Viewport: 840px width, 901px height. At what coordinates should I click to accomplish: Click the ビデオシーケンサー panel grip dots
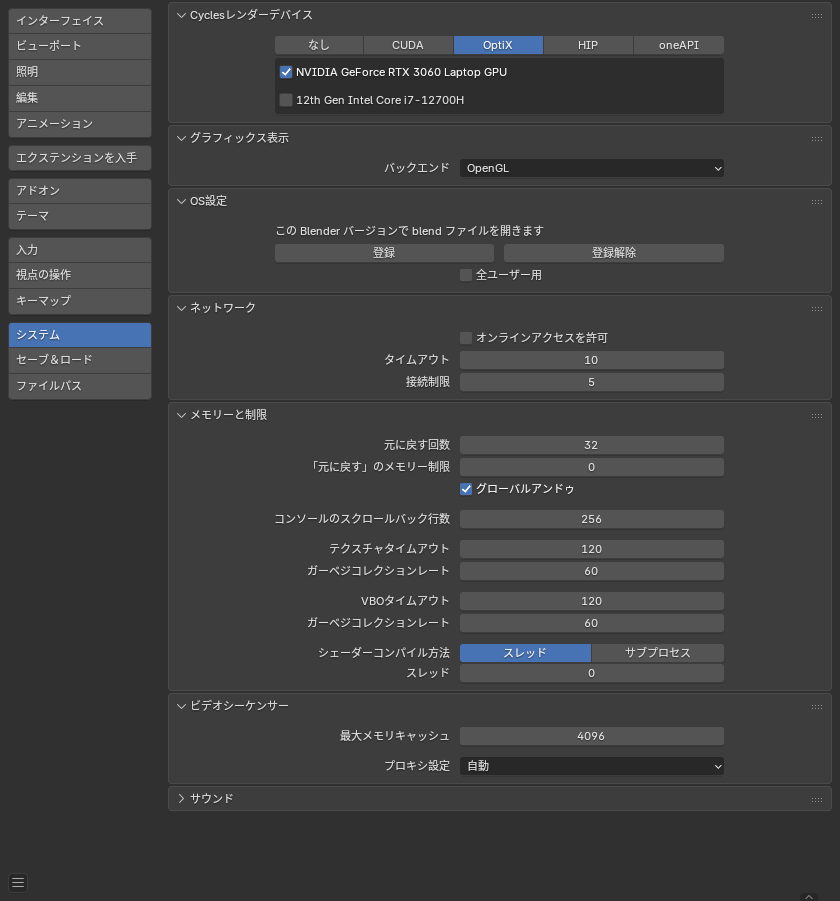coord(817,706)
